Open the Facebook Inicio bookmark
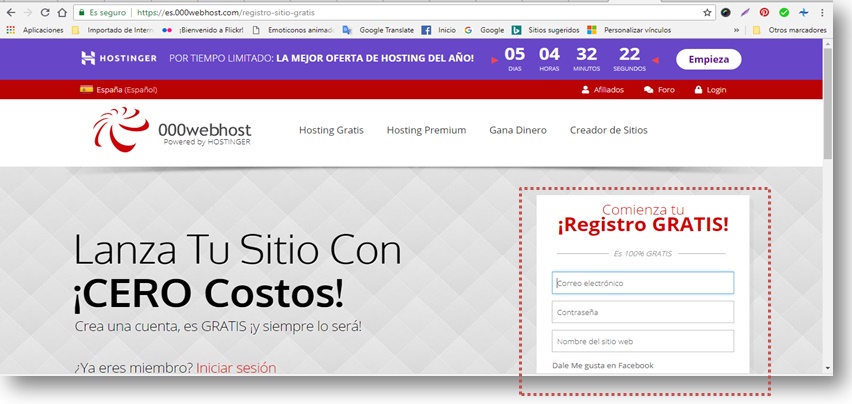The height and width of the screenshot is (404, 852). [439, 30]
